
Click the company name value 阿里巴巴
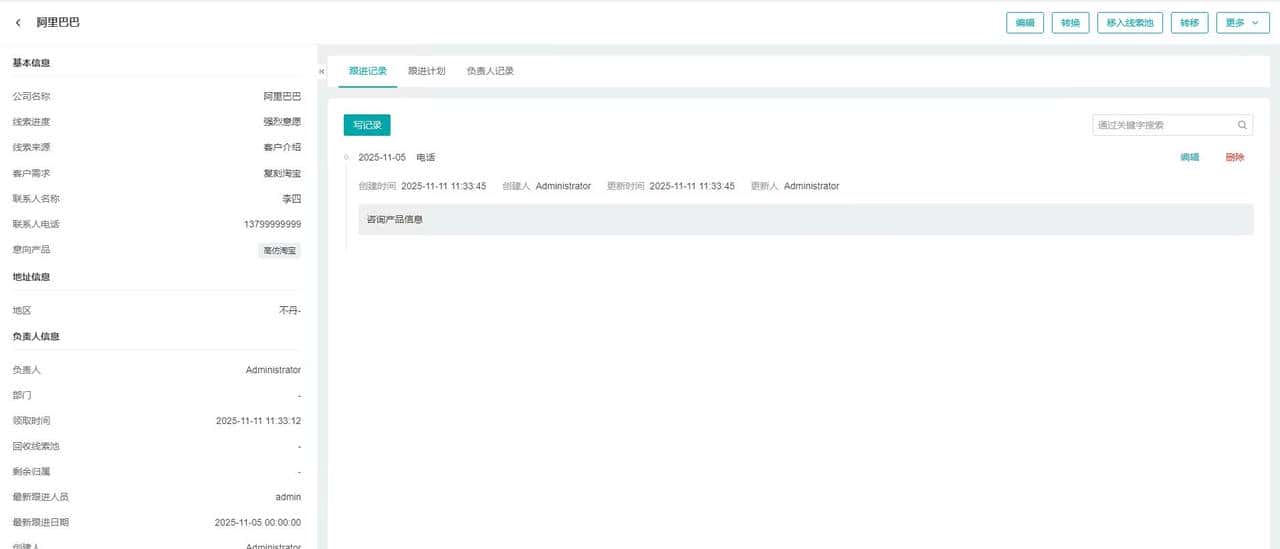282,96
